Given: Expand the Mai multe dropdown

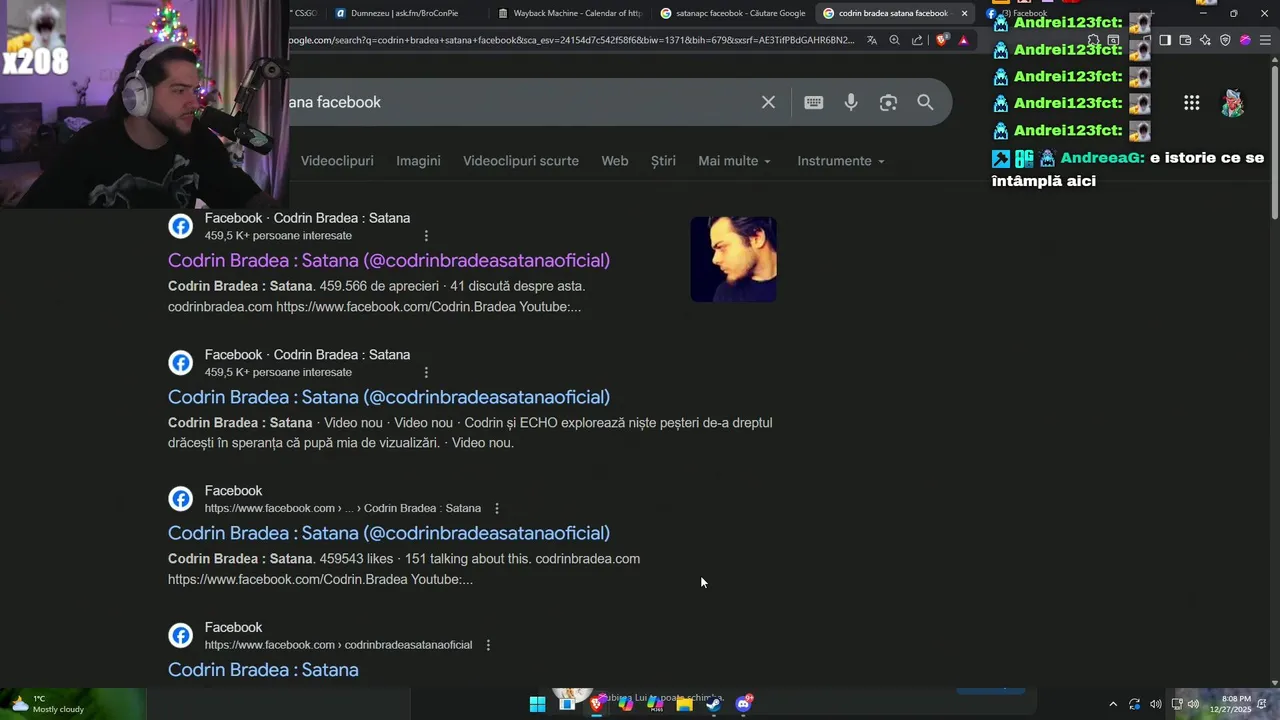Looking at the screenshot, I should [734, 161].
